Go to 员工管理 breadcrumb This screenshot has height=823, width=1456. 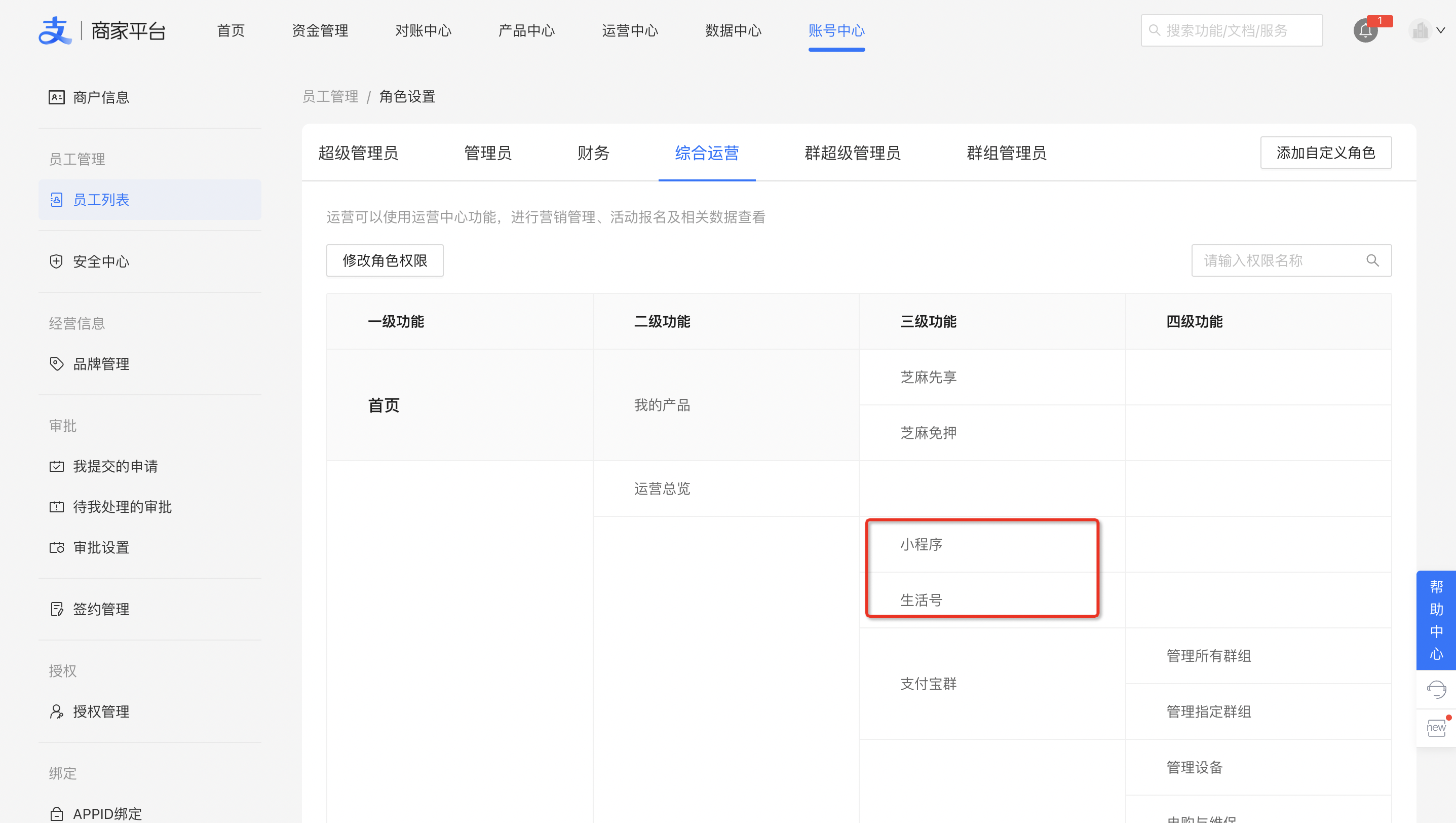tap(330, 97)
